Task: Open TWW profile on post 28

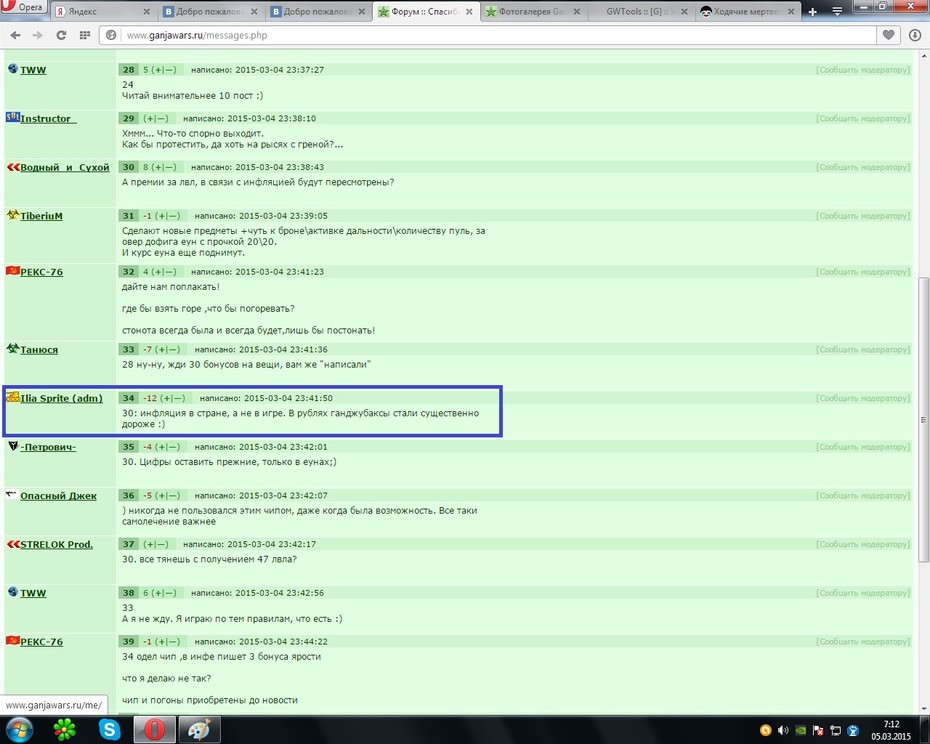Action: [x=33, y=70]
